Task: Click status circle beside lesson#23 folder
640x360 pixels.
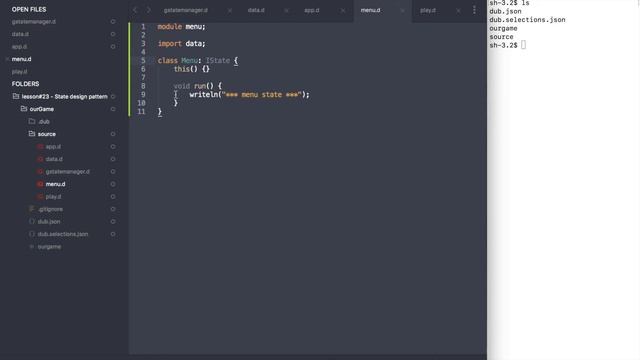Action: 113,96
